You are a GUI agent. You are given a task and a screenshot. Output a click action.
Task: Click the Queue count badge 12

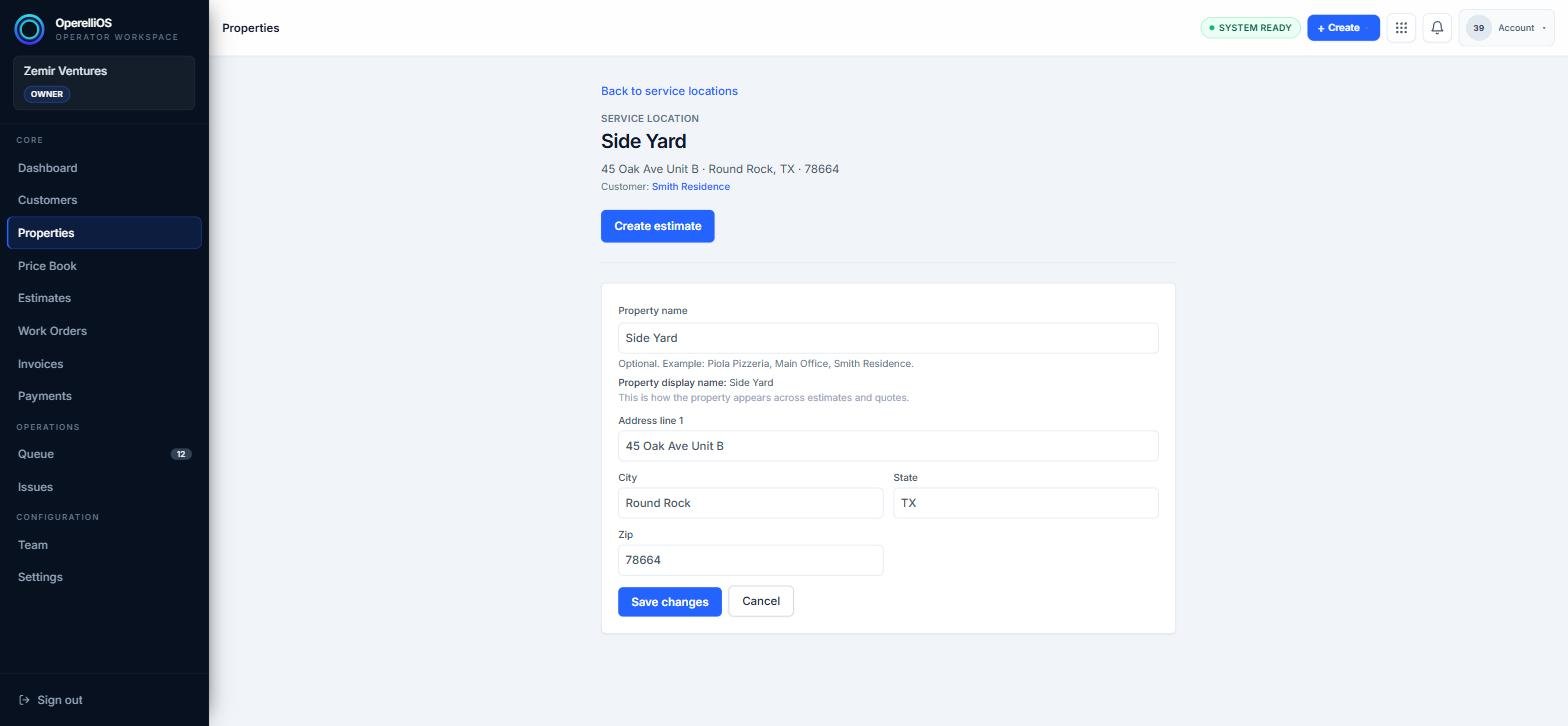click(x=181, y=454)
